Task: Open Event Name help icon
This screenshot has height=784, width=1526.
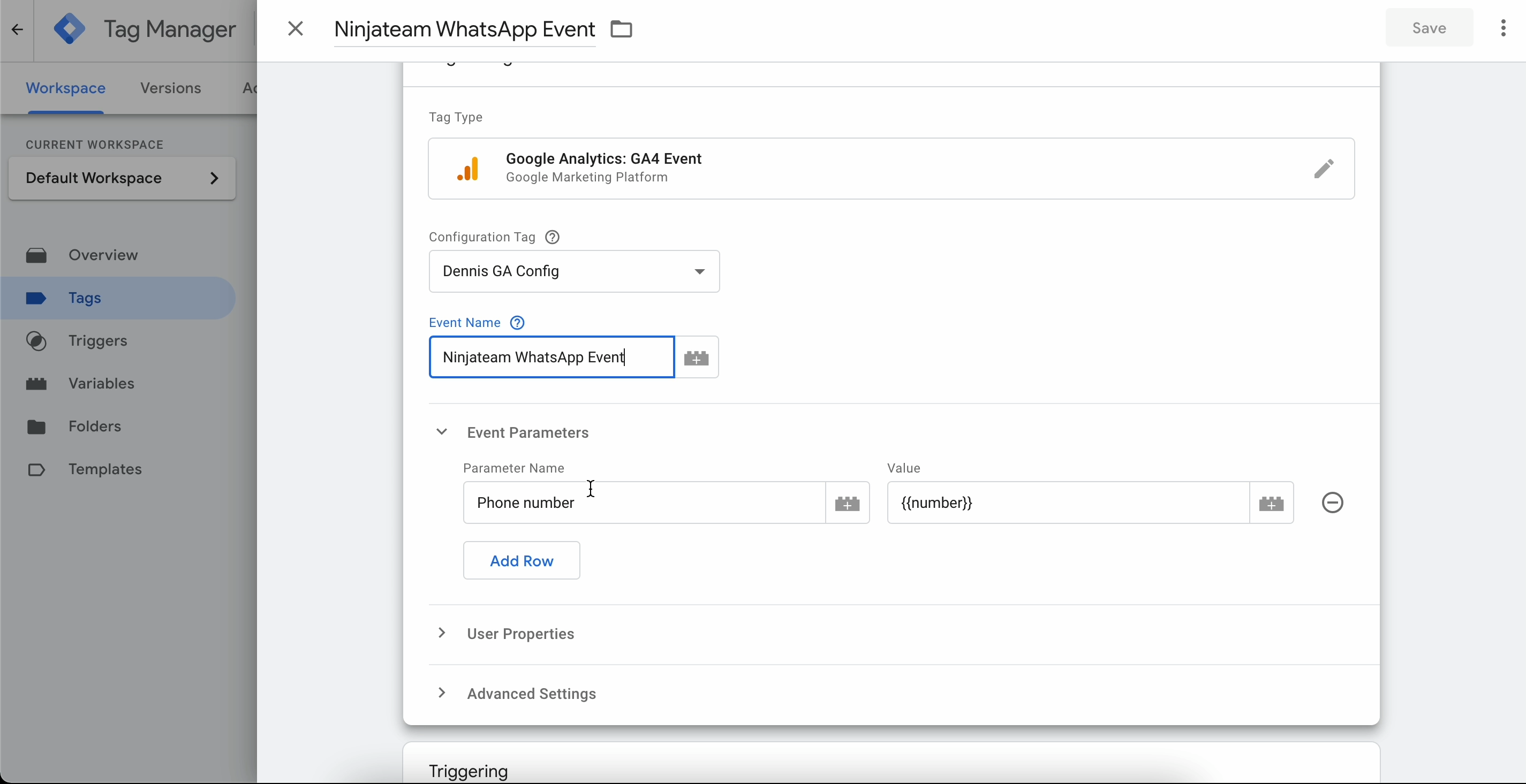Action: coord(517,323)
